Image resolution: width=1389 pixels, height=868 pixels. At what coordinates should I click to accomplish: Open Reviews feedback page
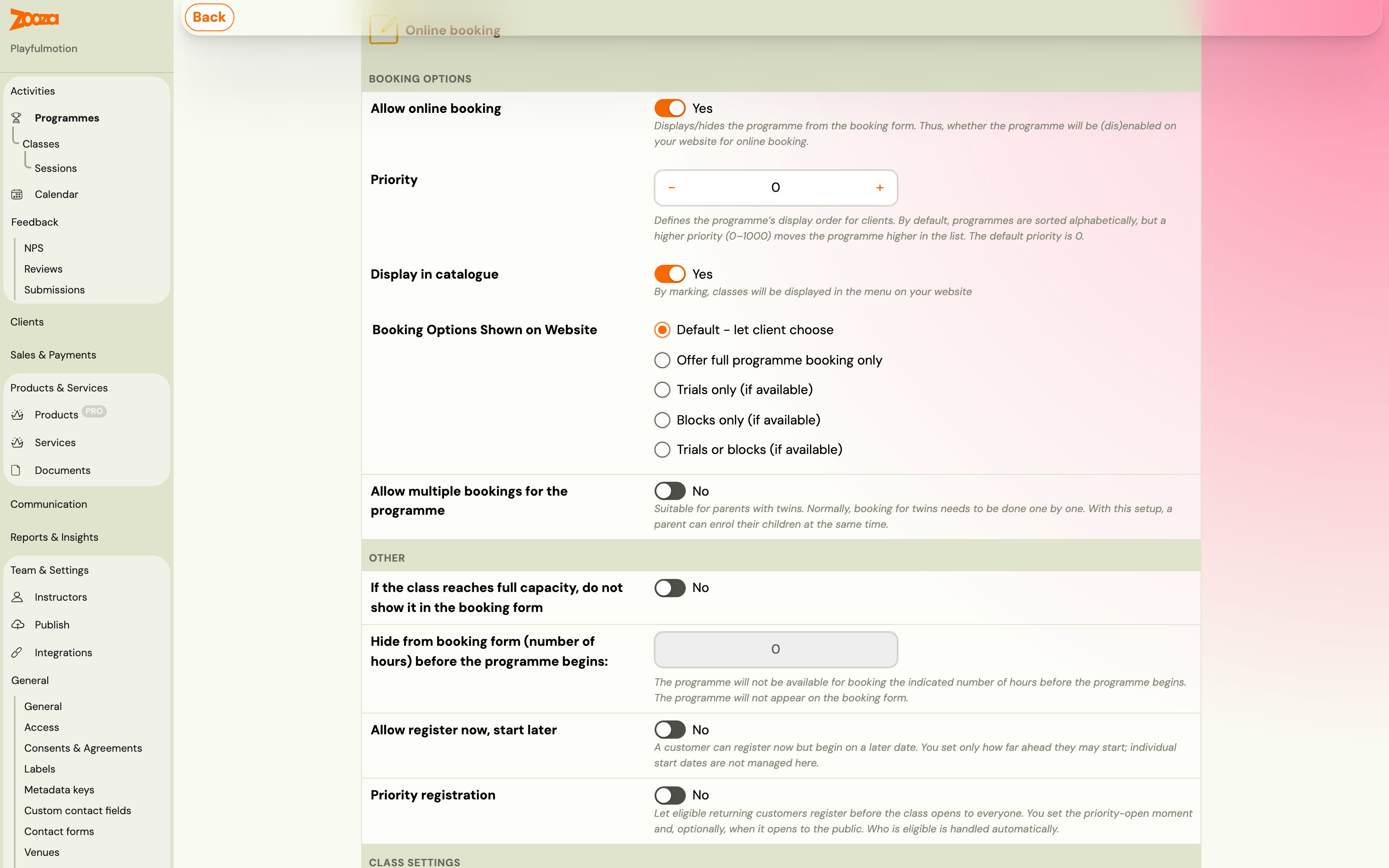(x=43, y=269)
